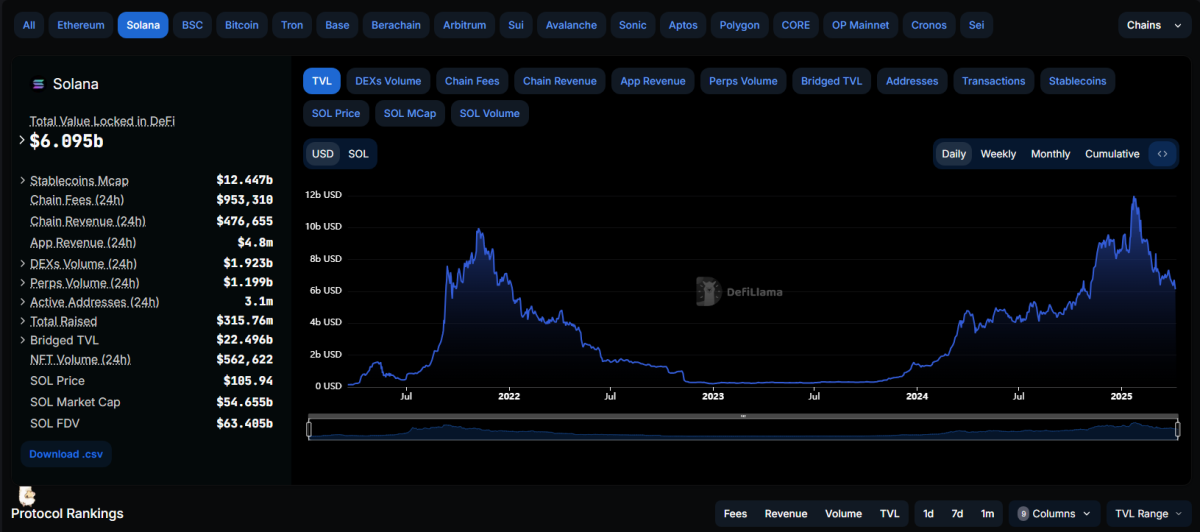Viewport: 1200px width, 532px height.
Task: Select the Daily chart interval
Action: 954,154
